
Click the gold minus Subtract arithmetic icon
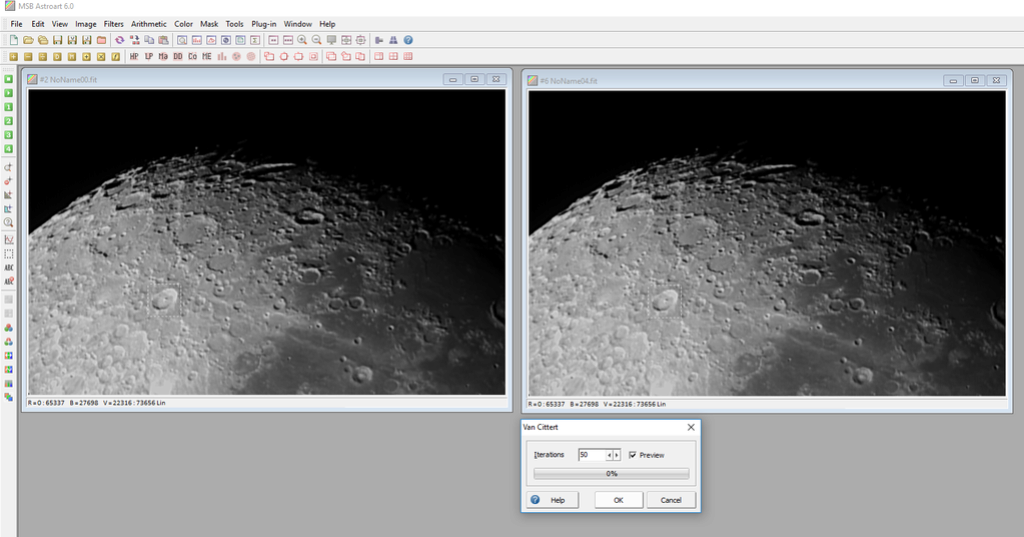pyautogui.click(x=28, y=57)
